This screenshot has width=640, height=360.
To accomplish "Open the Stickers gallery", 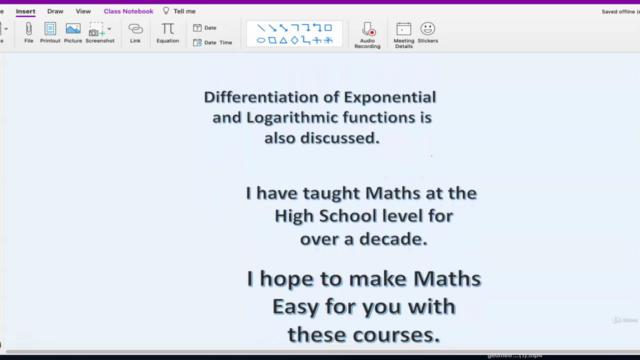I will pyautogui.click(x=428, y=33).
